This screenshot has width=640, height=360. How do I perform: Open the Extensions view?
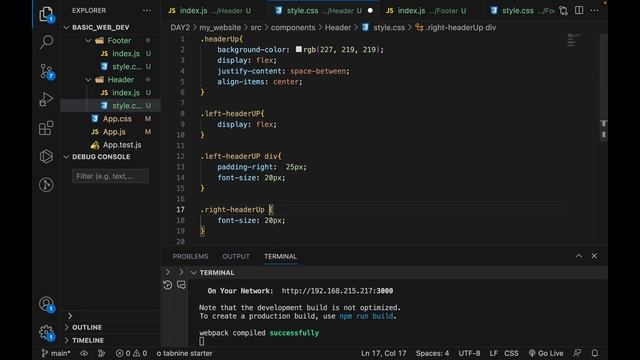pyautogui.click(x=46, y=128)
